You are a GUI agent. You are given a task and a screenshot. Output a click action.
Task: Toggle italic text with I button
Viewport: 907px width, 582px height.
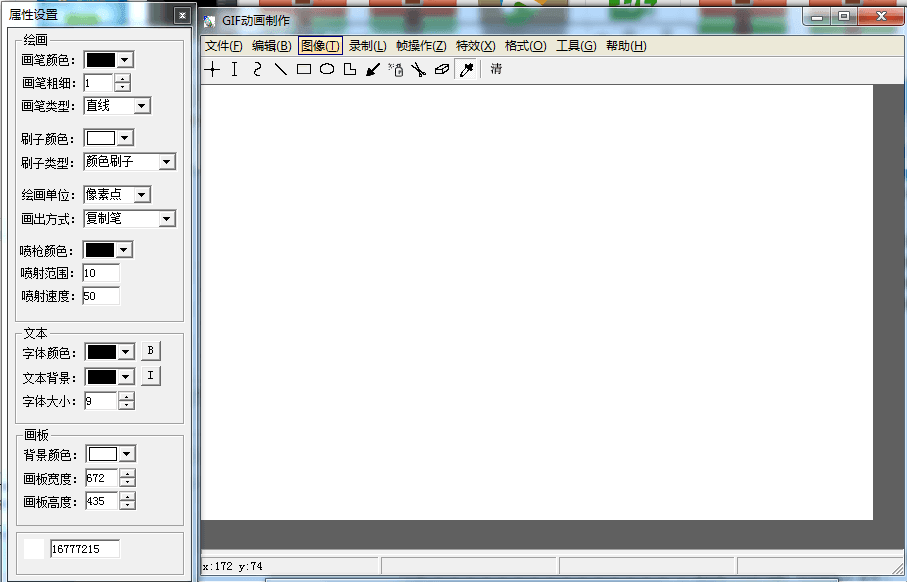tap(150, 376)
